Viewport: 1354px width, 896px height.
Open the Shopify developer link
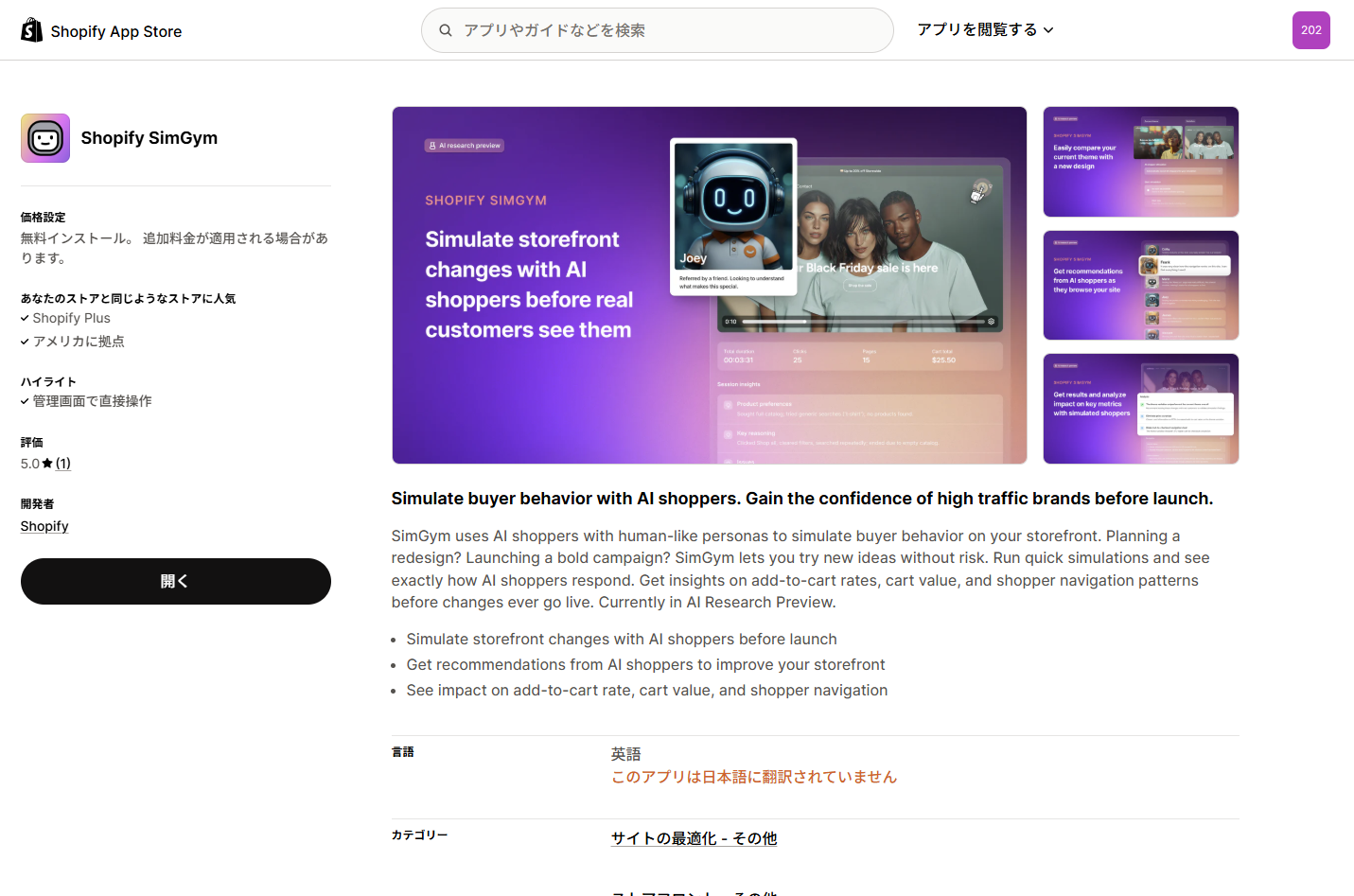(x=44, y=526)
